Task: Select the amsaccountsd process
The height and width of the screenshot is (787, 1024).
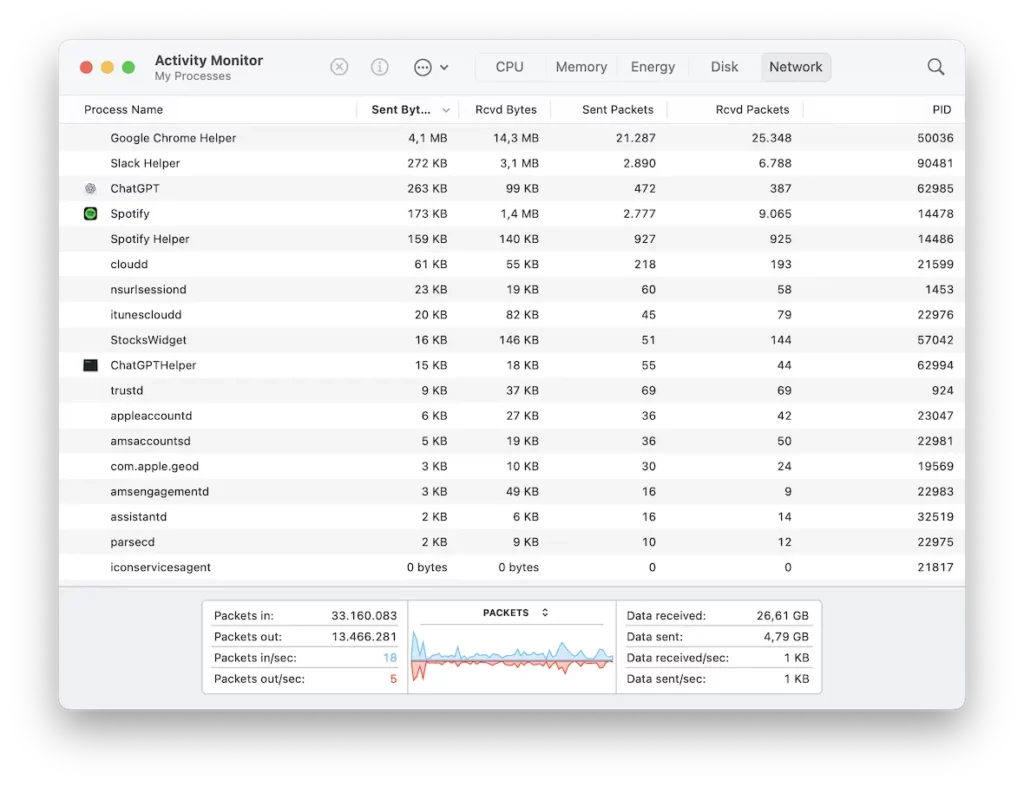Action: pos(150,441)
